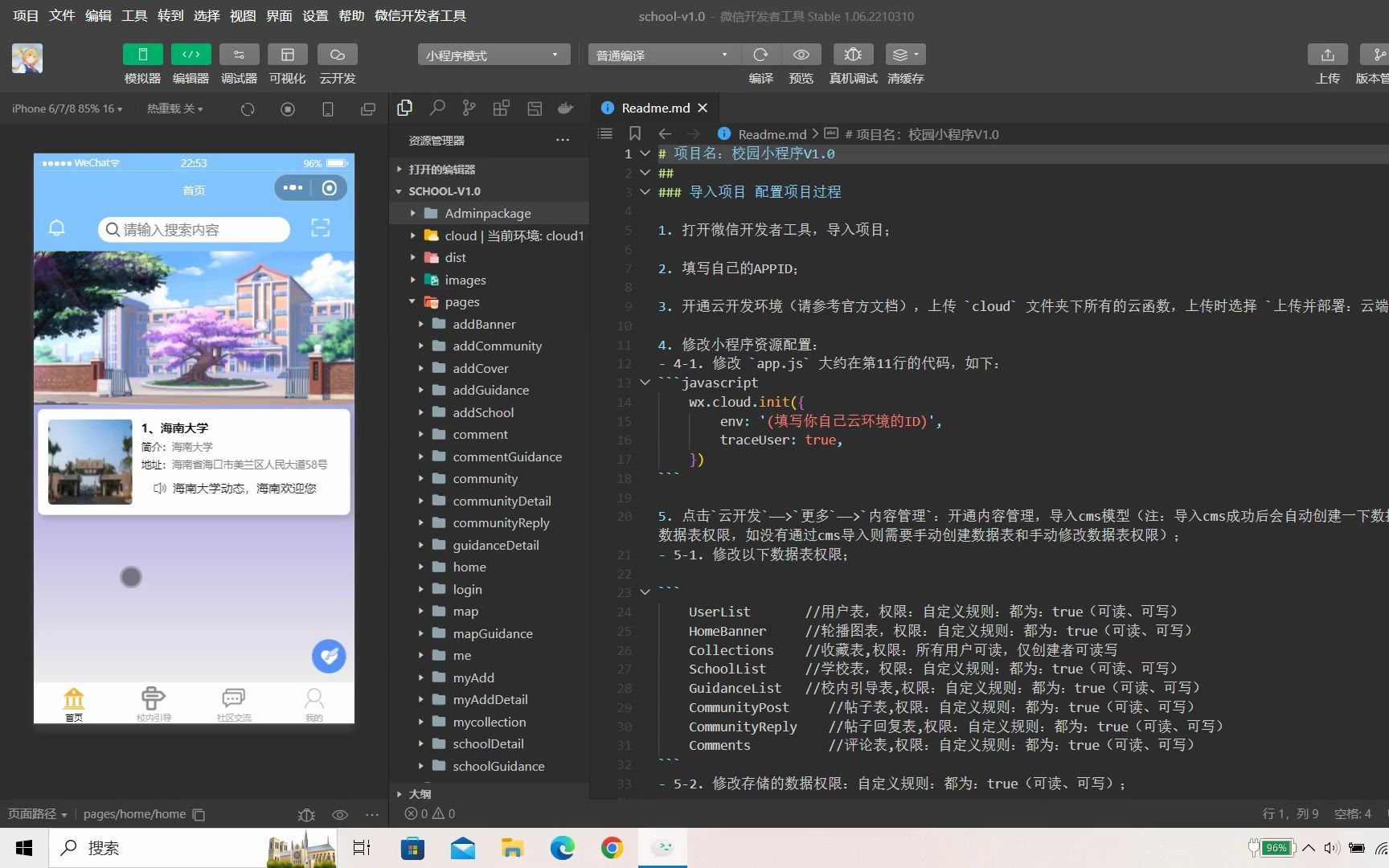The width and height of the screenshot is (1389, 868).
Task: Open the 设置 menu
Action: tap(315, 16)
